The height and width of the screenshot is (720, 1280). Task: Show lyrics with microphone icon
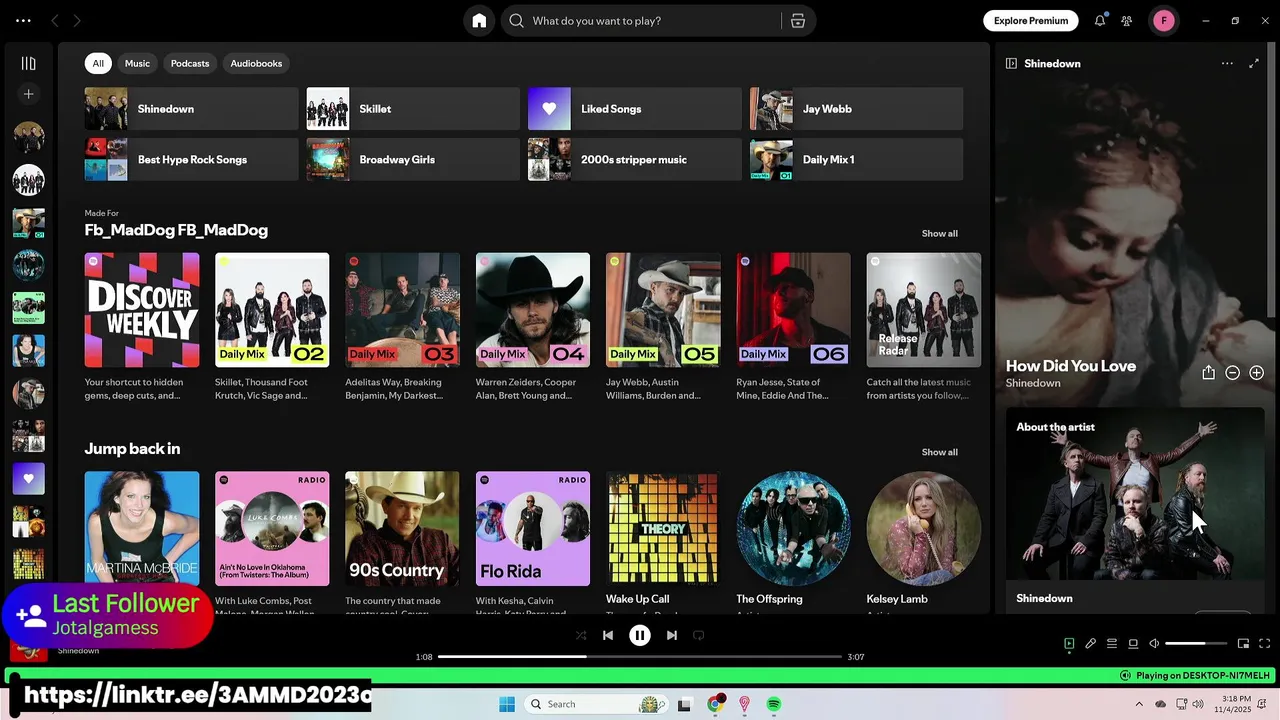(x=1091, y=644)
